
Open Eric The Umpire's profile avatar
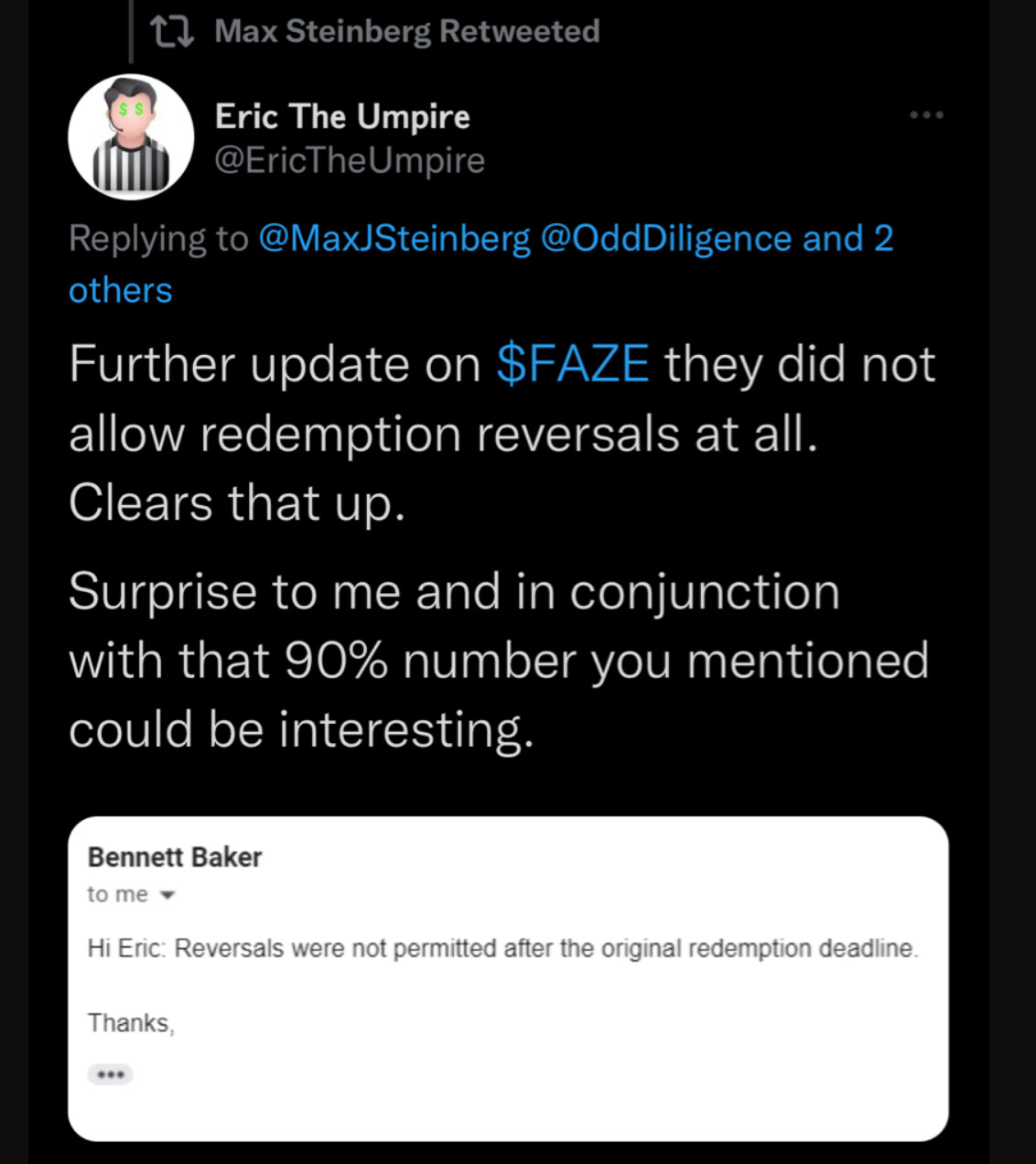click(x=131, y=137)
